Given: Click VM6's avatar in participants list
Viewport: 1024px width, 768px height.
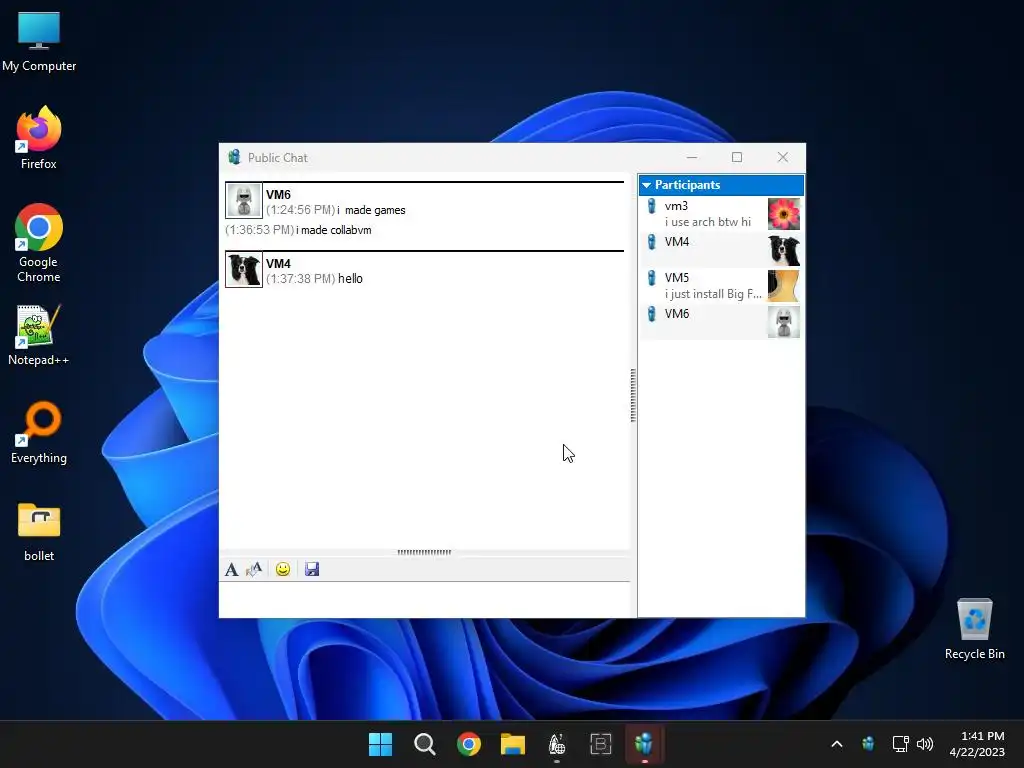Looking at the screenshot, I should click(x=784, y=322).
